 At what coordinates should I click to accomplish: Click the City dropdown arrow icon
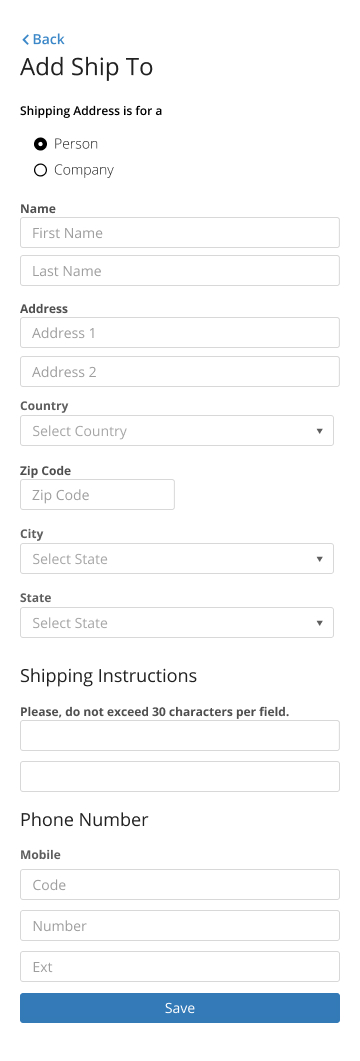[319, 559]
